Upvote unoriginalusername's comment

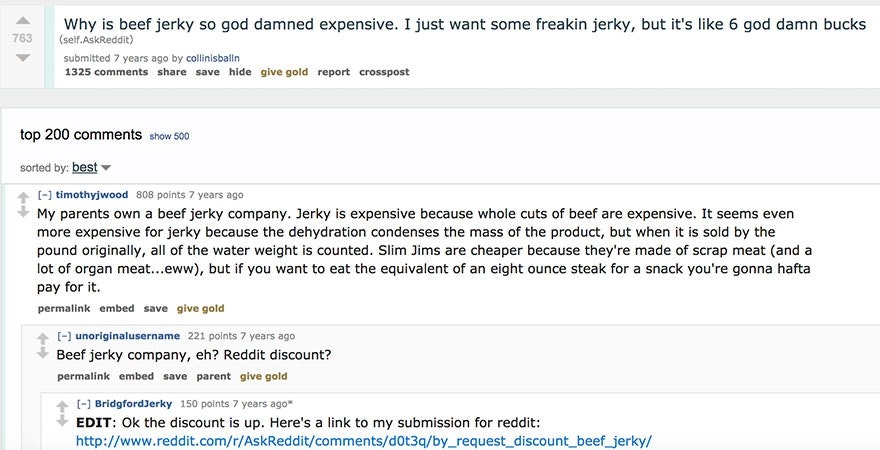(43, 337)
